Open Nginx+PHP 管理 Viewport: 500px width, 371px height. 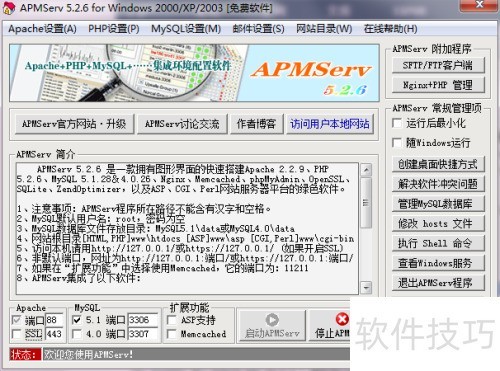438,85
